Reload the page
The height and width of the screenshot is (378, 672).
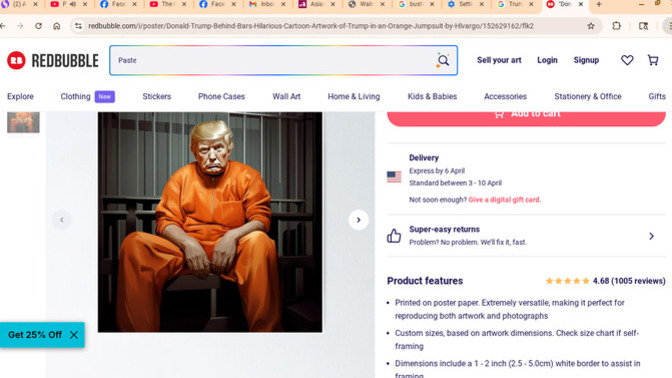[39, 26]
